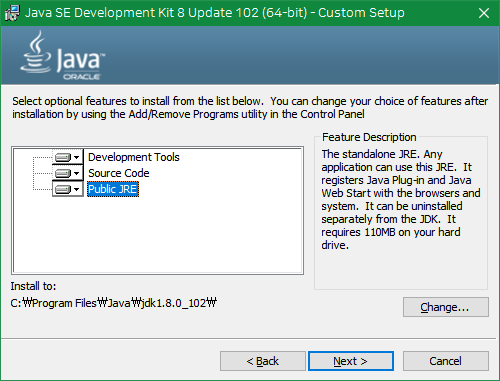Click the install path C:\Program Files\Java\jdk1.8.0_102\
This screenshot has width=500, height=381.
tap(114, 303)
